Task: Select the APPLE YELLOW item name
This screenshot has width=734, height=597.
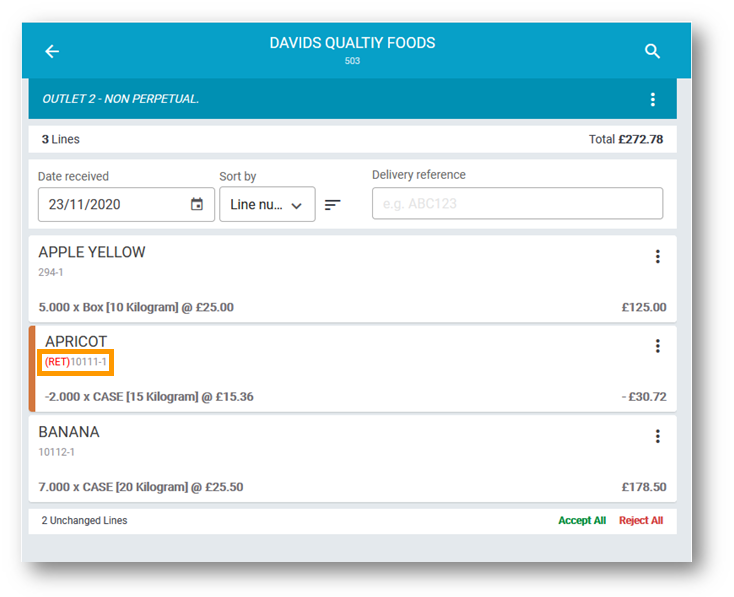Action: point(92,252)
